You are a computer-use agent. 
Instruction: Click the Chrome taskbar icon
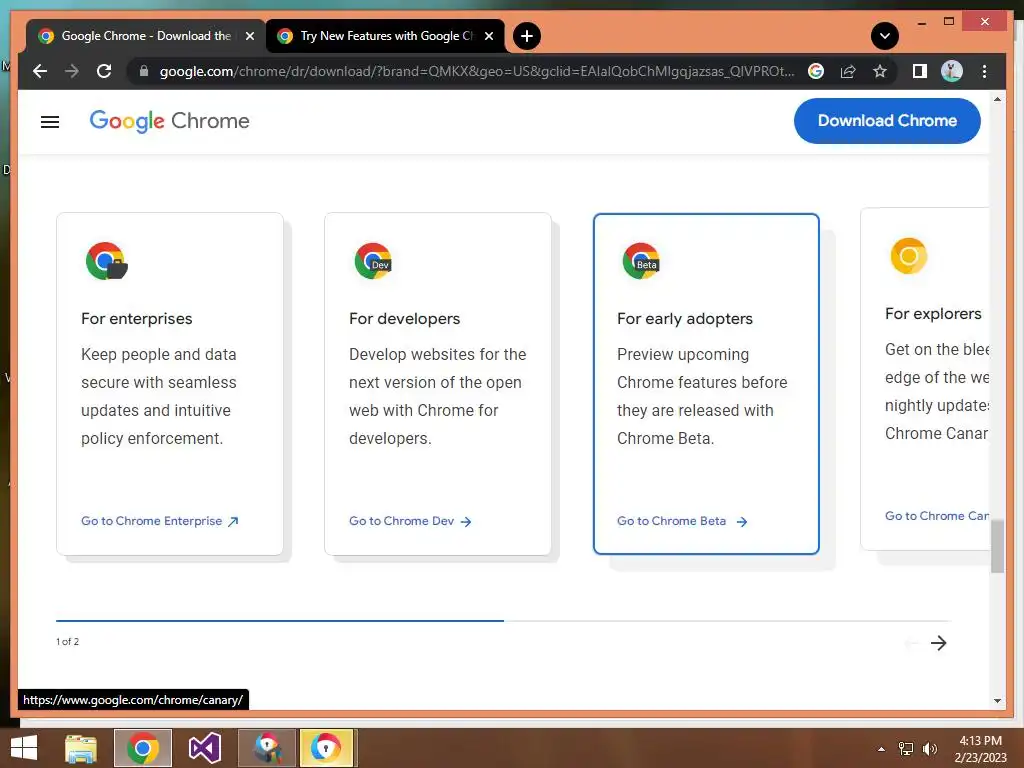(142, 748)
